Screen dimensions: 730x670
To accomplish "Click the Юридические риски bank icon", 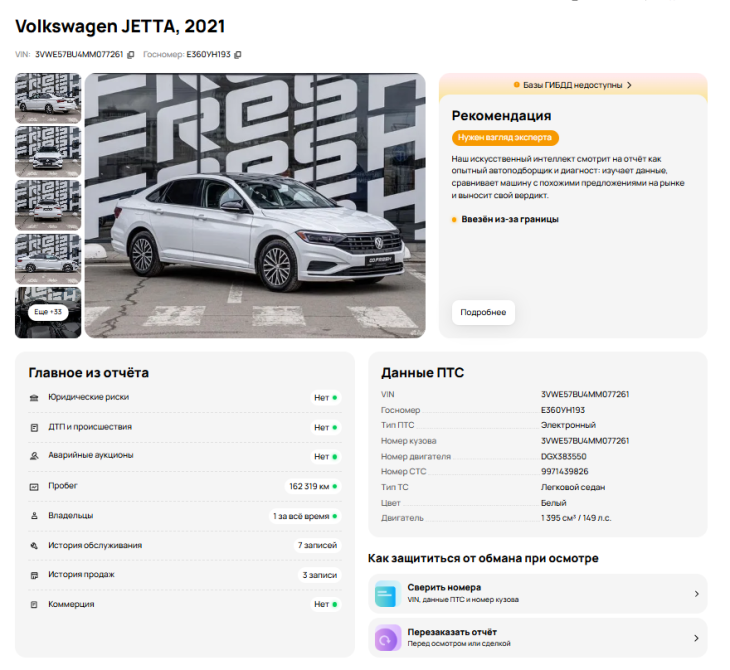I will pos(34,398).
